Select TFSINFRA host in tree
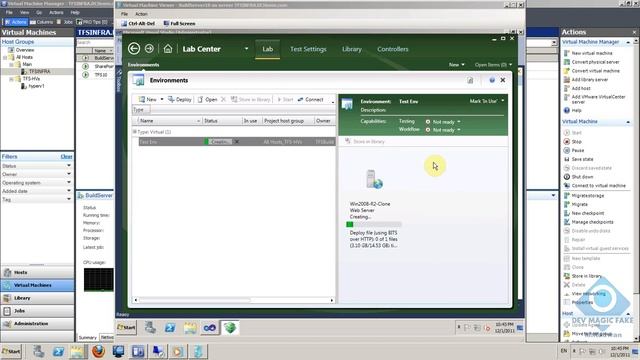640x360 pixels. (40, 71)
